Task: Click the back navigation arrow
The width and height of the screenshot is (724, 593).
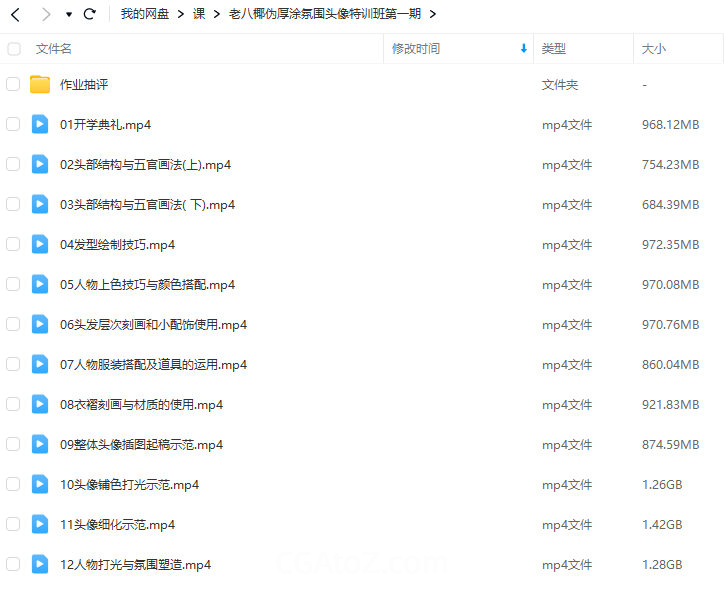Action: pyautogui.click(x=15, y=14)
